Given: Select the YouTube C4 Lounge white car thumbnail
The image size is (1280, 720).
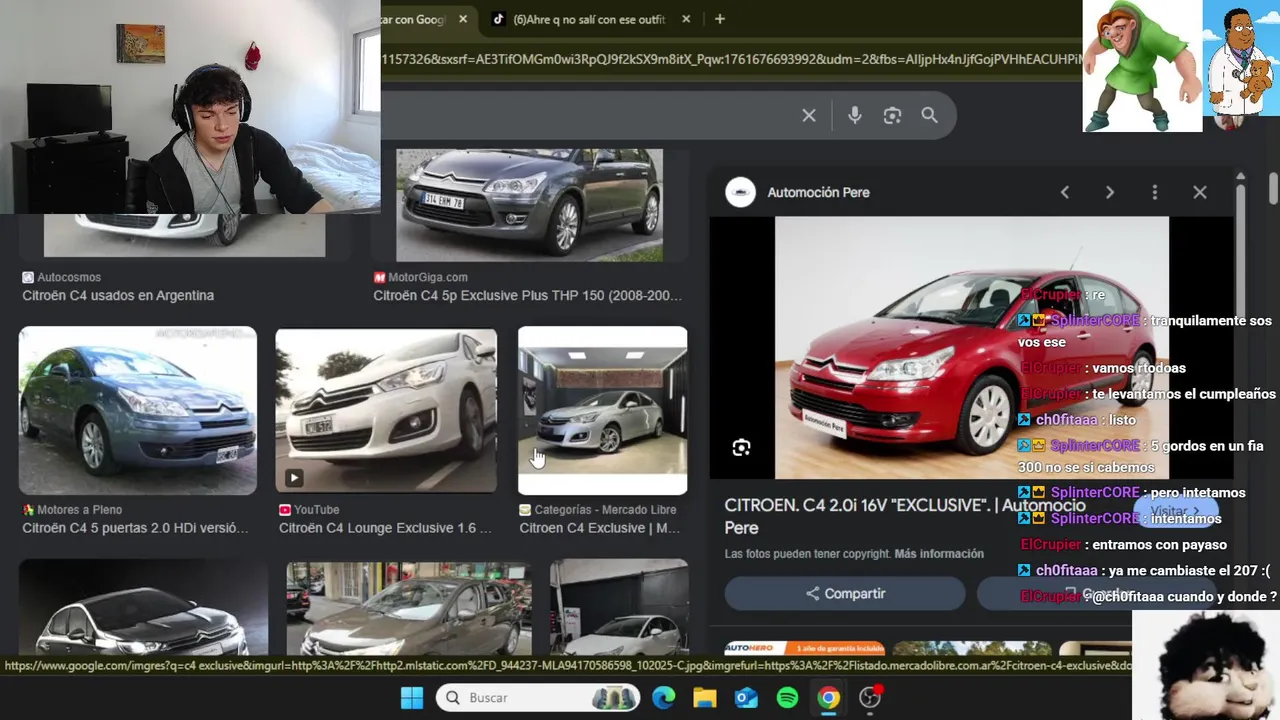Looking at the screenshot, I should [386, 411].
